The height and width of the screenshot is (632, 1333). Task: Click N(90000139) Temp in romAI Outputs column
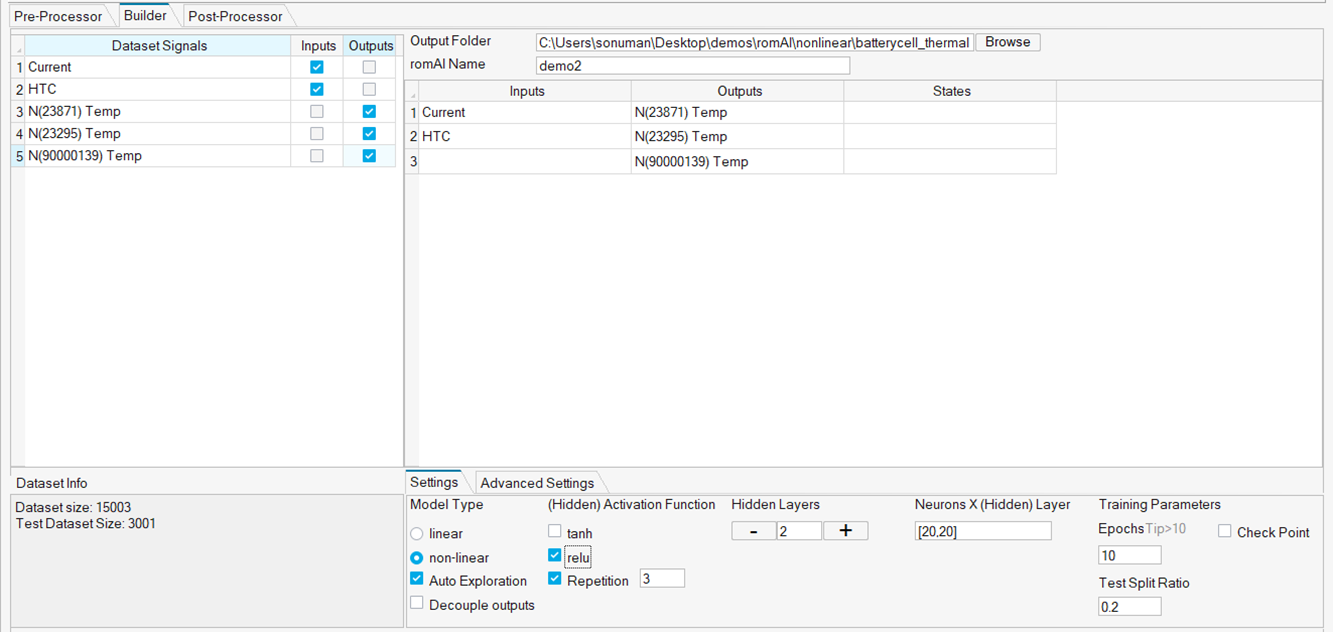click(x=737, y=161)
